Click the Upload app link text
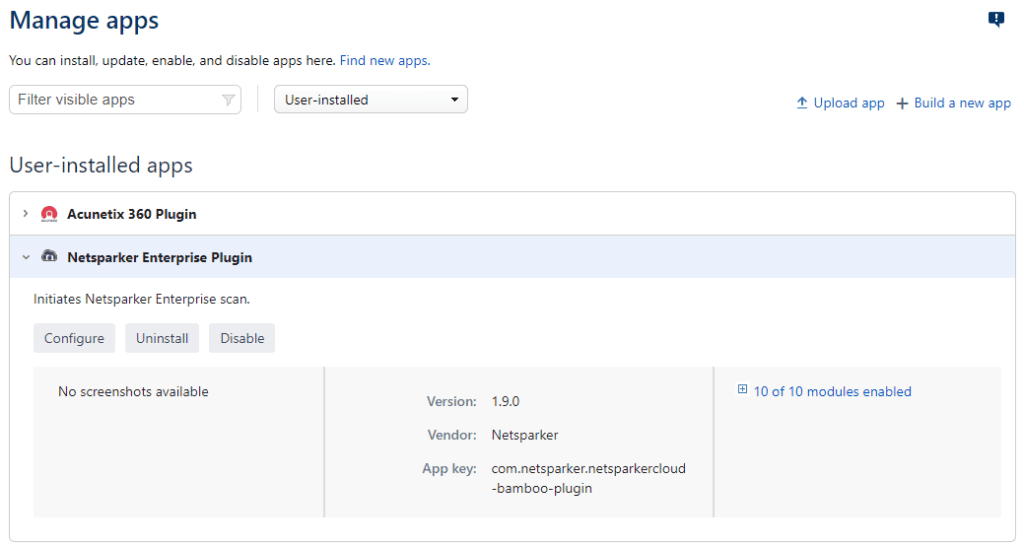 [x=849, y=103]
